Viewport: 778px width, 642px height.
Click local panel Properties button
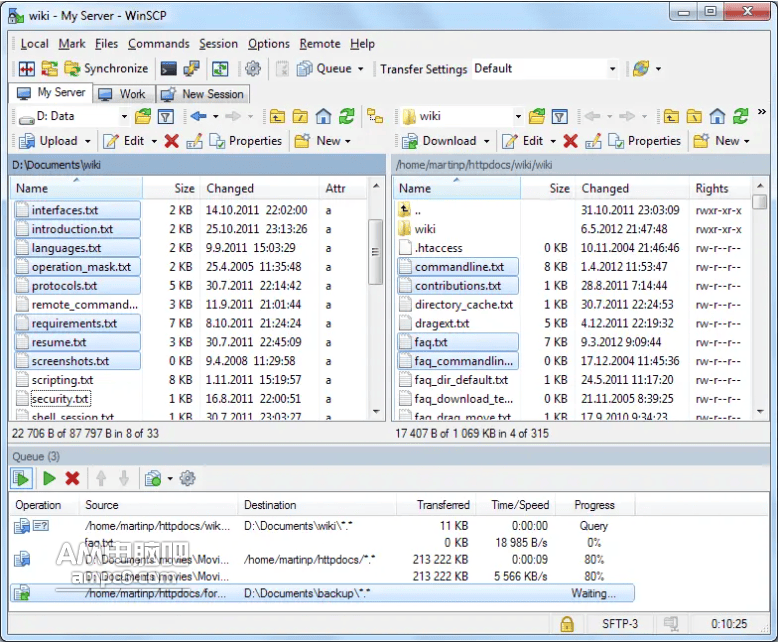coord(245,141)
